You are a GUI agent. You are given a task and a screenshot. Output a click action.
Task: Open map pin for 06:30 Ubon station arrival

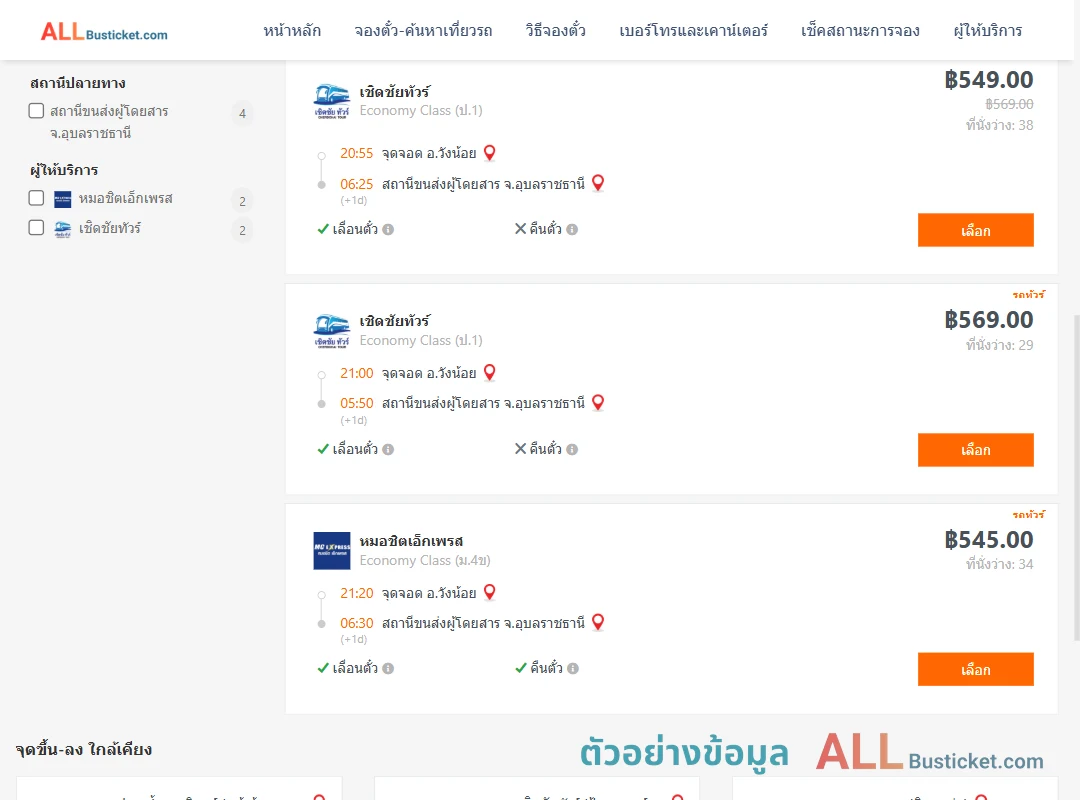coord(598,623)
